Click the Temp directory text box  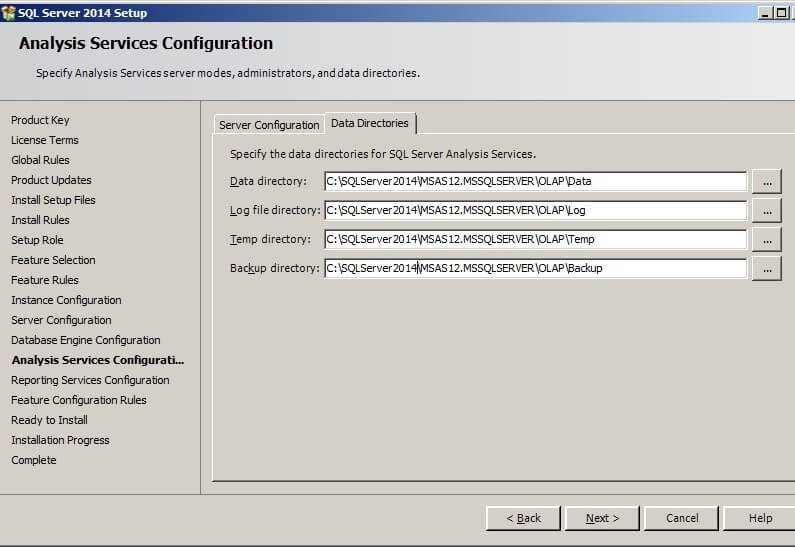click(535, 240)
